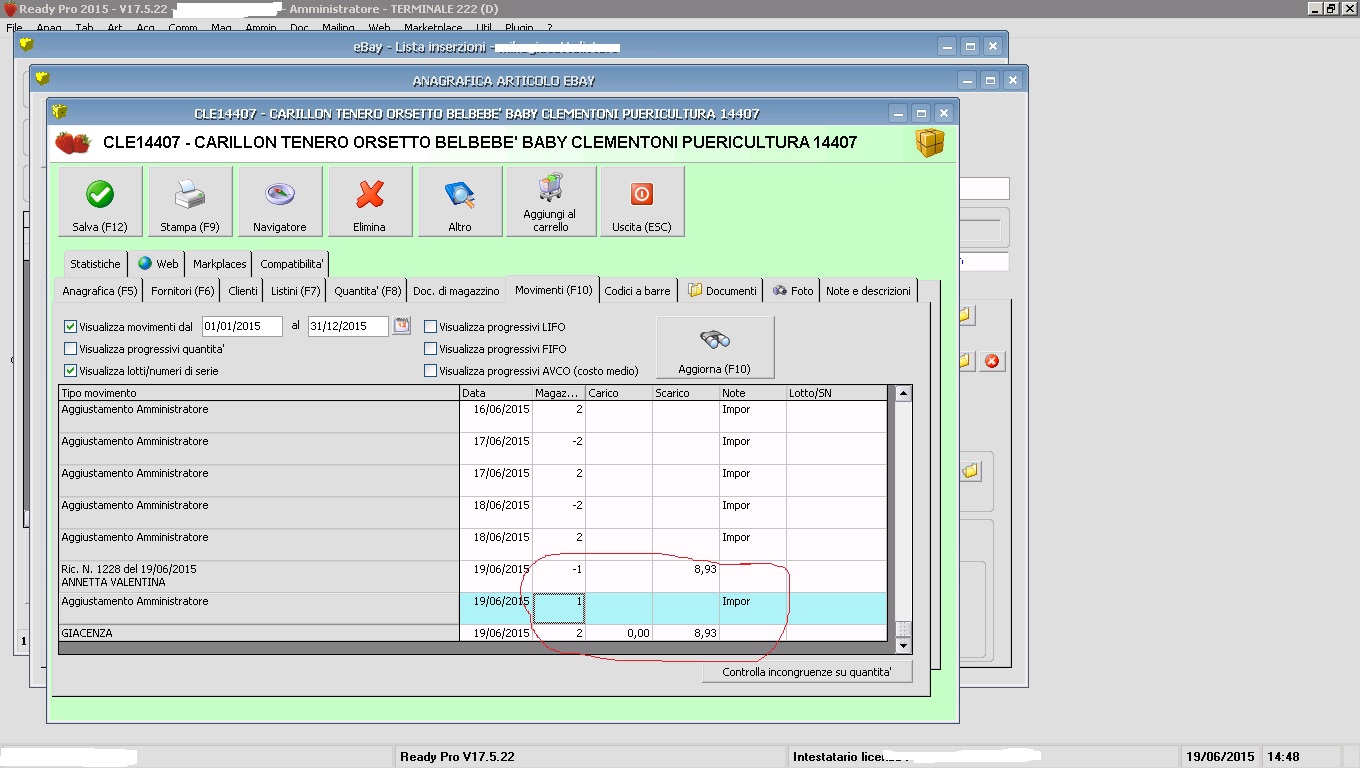The height and width of the screenshot is (768, 1360).
Task: Enable Visualizza progressivi LIFO option
Action: coord(431,327)
